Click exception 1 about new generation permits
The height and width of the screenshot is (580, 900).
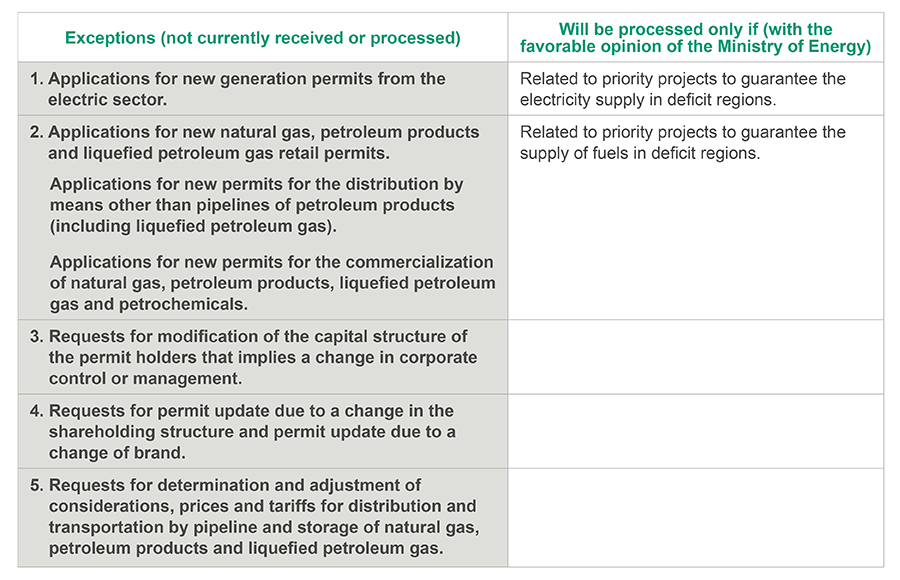[x=246, y=89]
